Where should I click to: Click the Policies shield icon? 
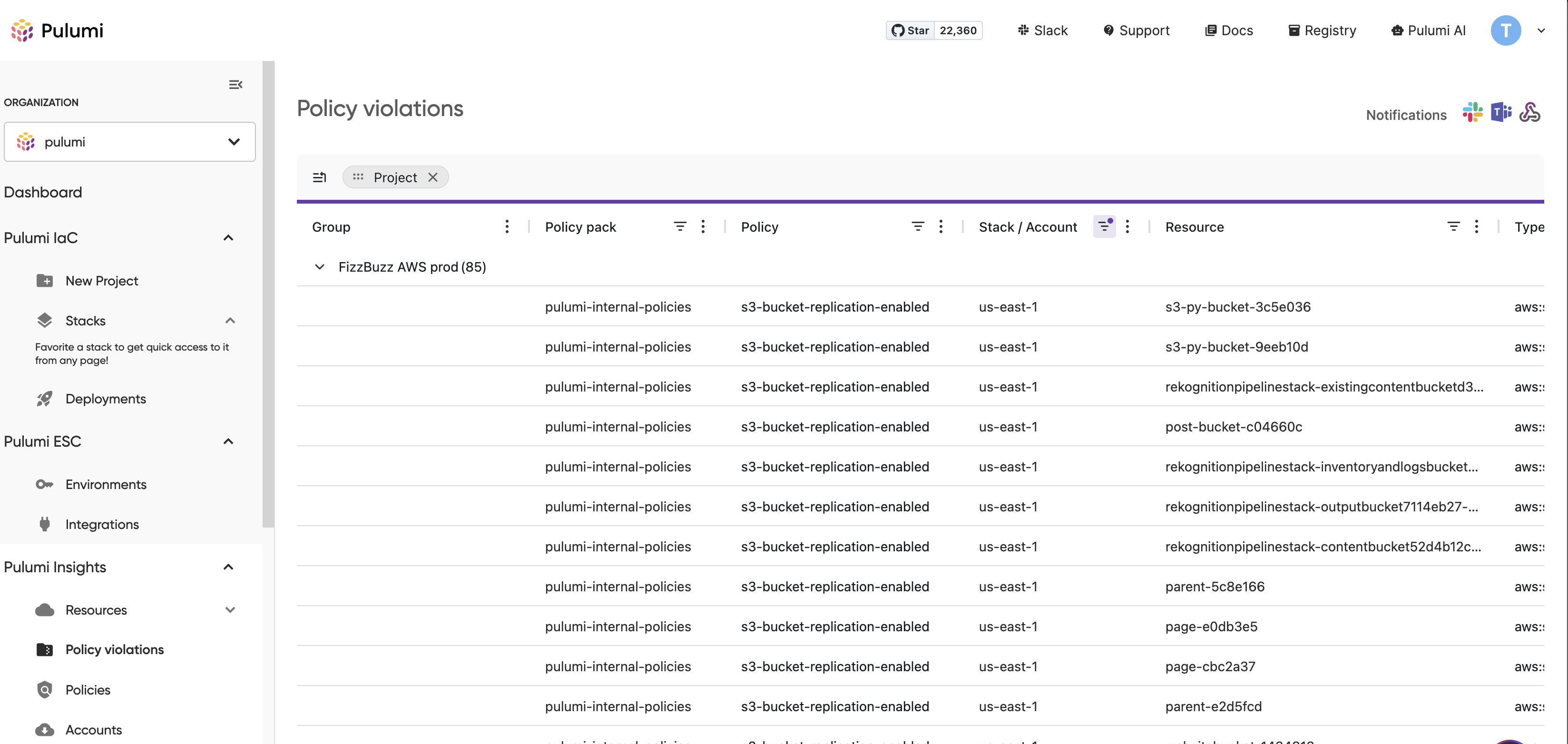pyautogui.click(x=44, y=690)
